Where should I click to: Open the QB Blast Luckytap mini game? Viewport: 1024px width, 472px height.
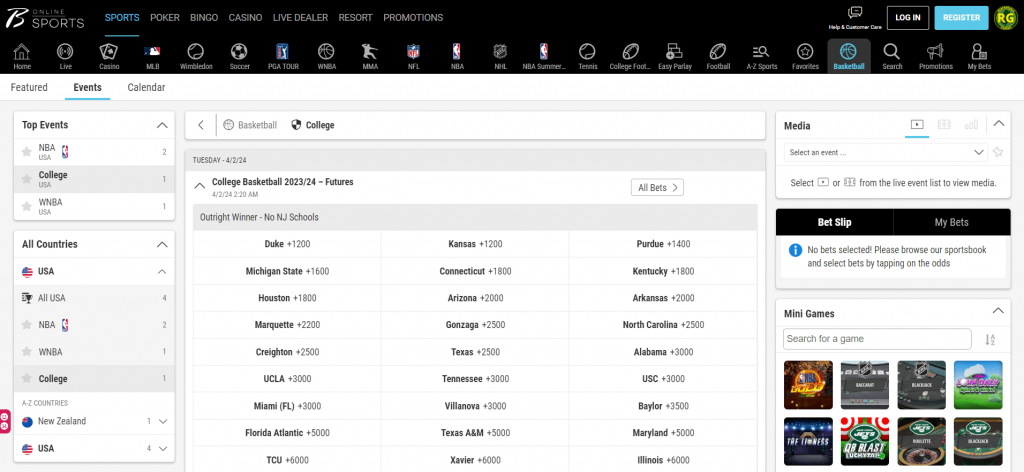tap(865, 441)
